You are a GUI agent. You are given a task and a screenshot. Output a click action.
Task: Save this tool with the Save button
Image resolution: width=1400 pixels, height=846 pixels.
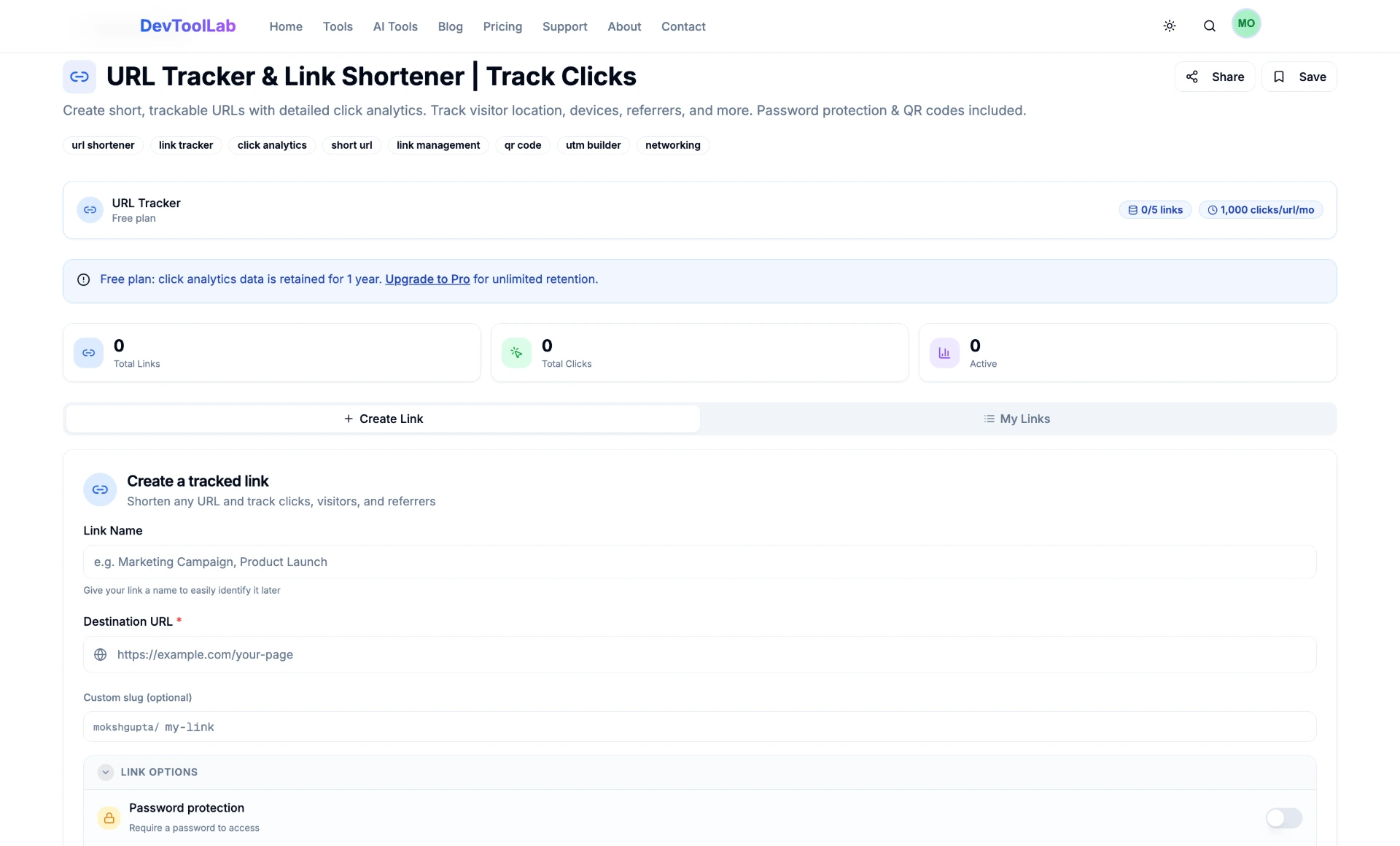tap(1299, 77)
